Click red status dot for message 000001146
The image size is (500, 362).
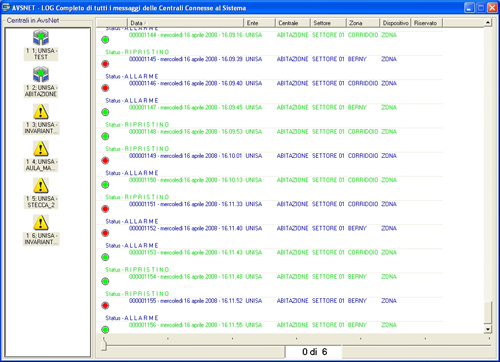pos(105,88)
